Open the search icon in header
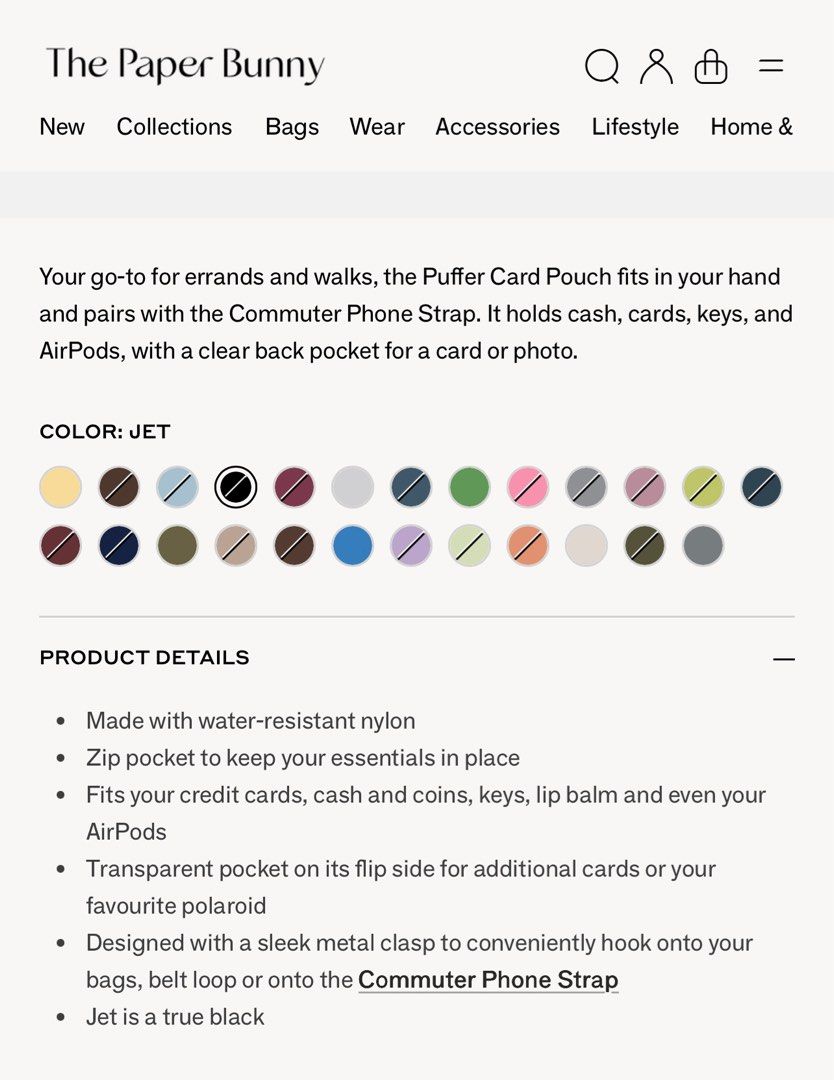Screen dimensions: 834x1080 coord(602,67)
